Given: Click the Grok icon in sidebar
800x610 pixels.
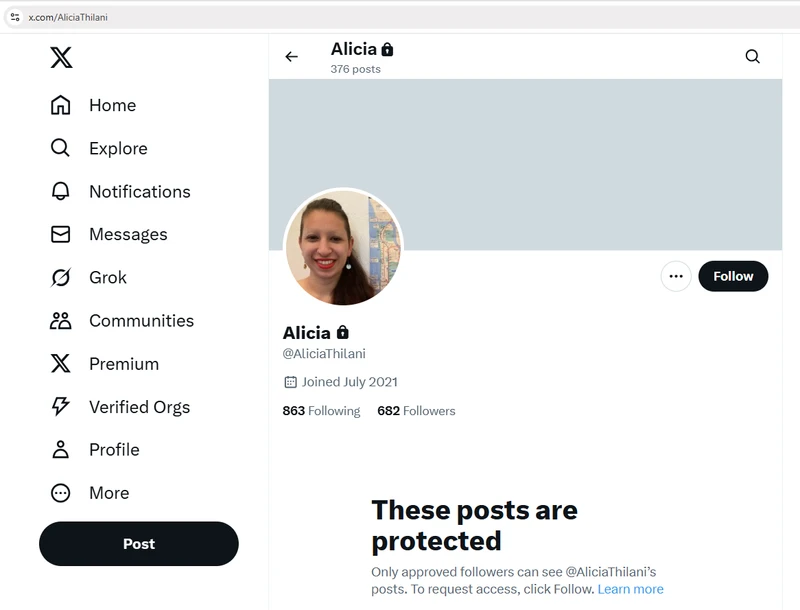Looking at the screenshot, I should point(61,277).
